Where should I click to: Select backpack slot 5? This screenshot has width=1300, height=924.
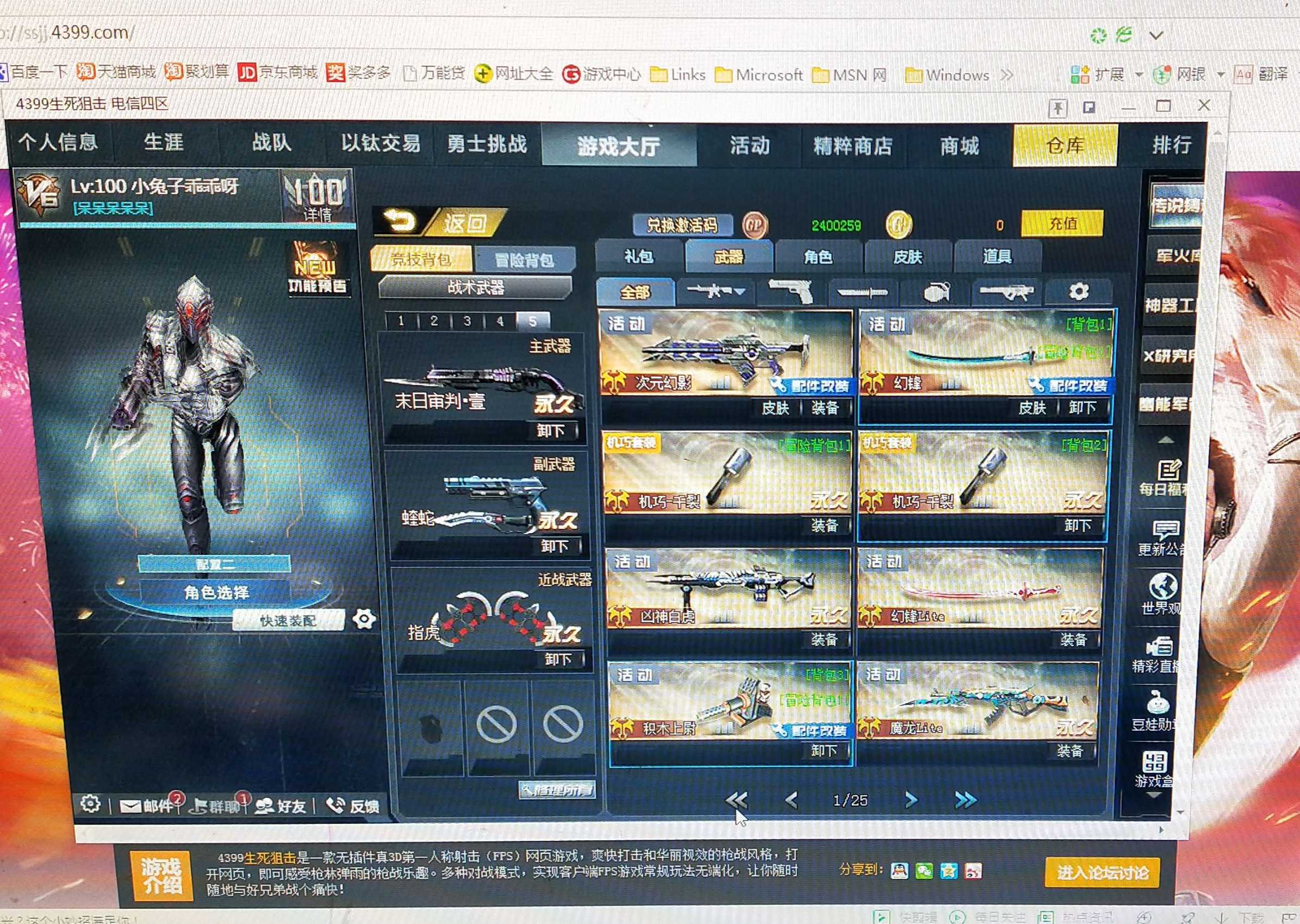pos(533,321)
